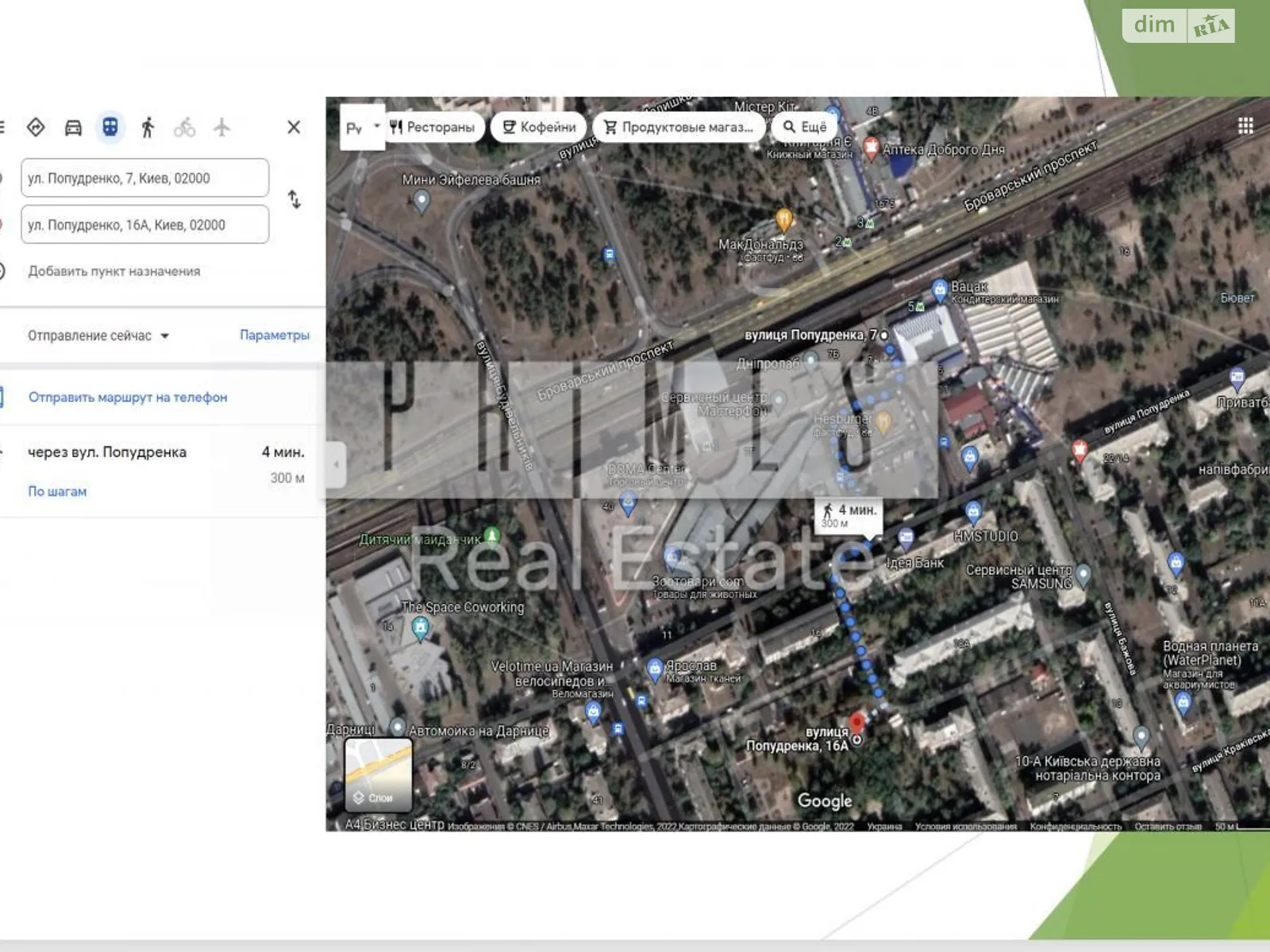This screenshot has width=1270, height=952.
Task: Choose driving mode car icon
Action: [x=73, y=128]
